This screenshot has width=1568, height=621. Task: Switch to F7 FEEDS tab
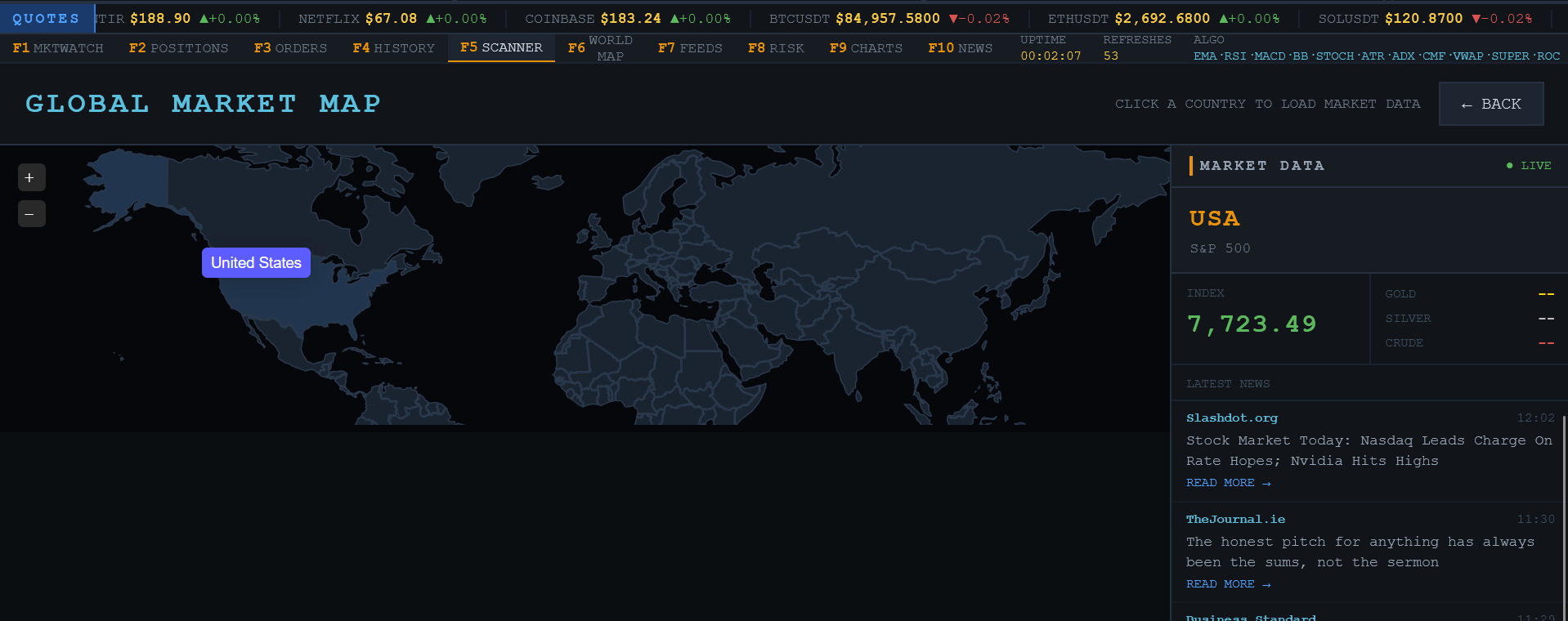click(x=690, y=48)
